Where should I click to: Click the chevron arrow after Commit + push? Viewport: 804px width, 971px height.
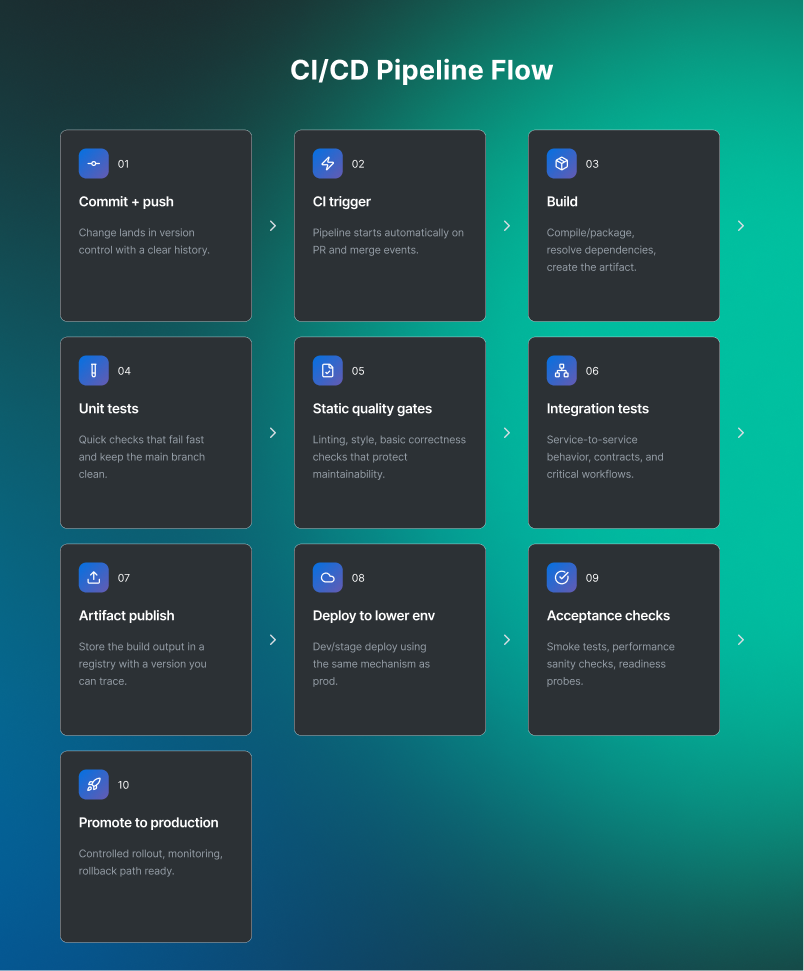click(x=273, y=226)
